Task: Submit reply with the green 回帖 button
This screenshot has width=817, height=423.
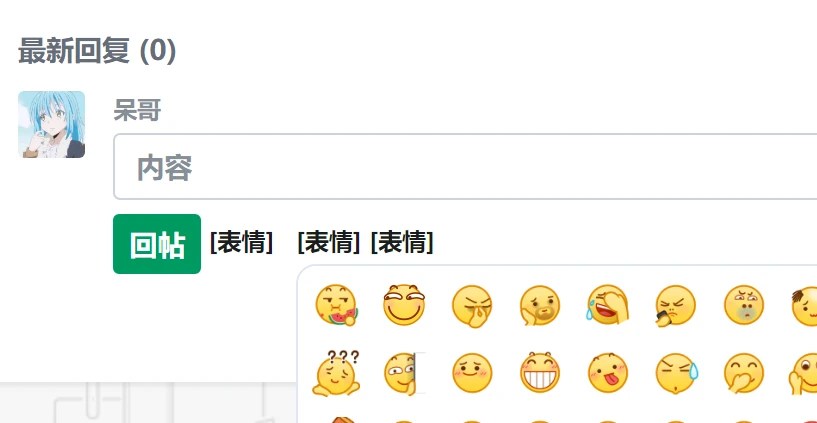Action: (157, 244)
